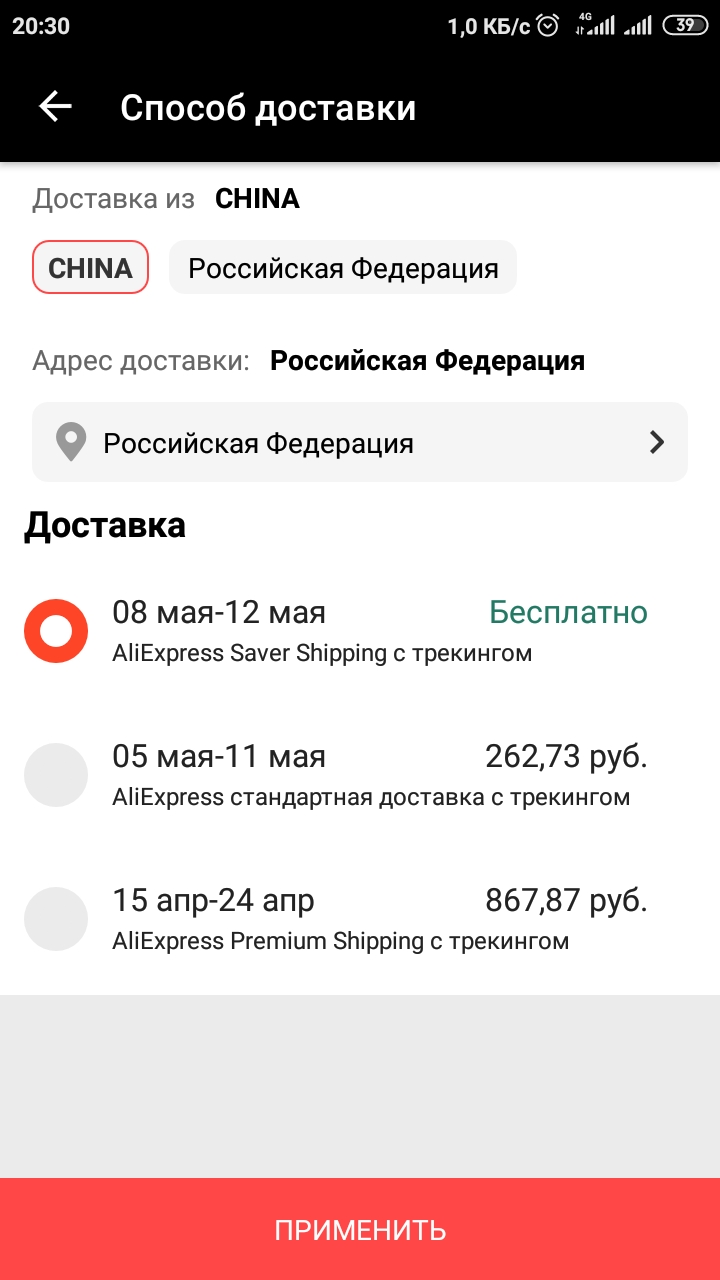The width and height of the screenshot is (720, 1280).
Task: Select the 262,73 руб. standard delivery radio
Action: pos(56,775)
